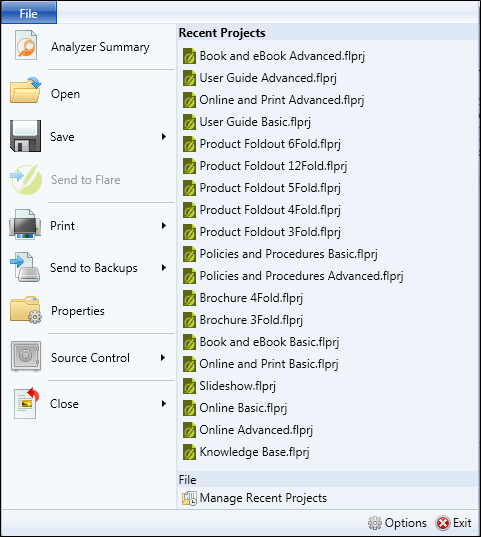Click the Source Control safe icon
The width and height of the screenshot is (481, 537).
pos(26,357)
